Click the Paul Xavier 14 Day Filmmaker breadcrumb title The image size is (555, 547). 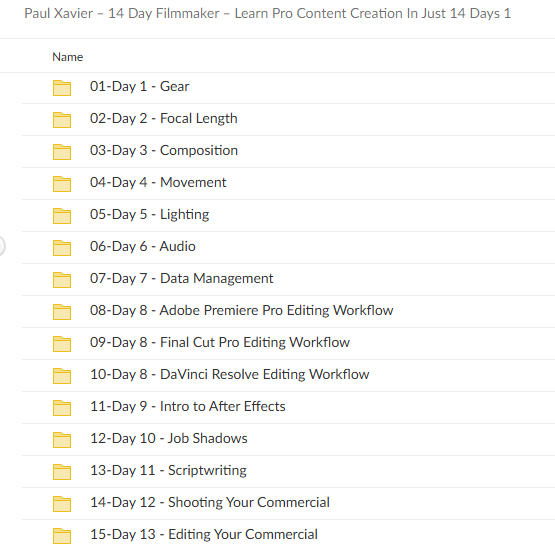click(x=268, y=13)
